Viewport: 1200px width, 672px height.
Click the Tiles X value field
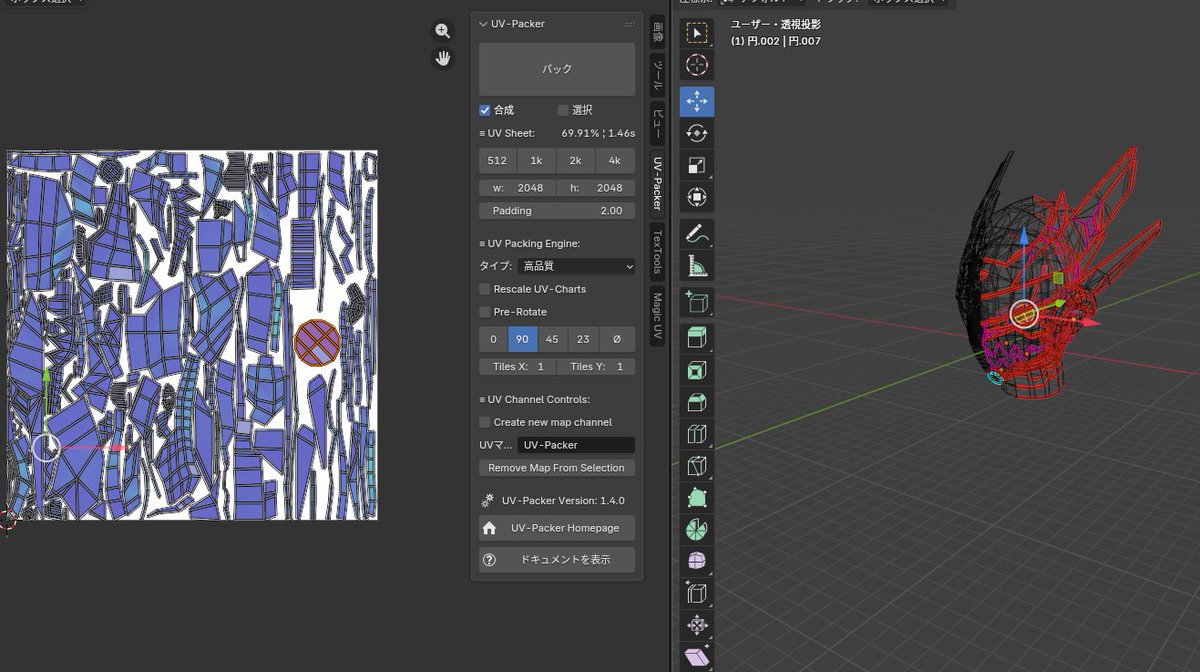[517, 367]
